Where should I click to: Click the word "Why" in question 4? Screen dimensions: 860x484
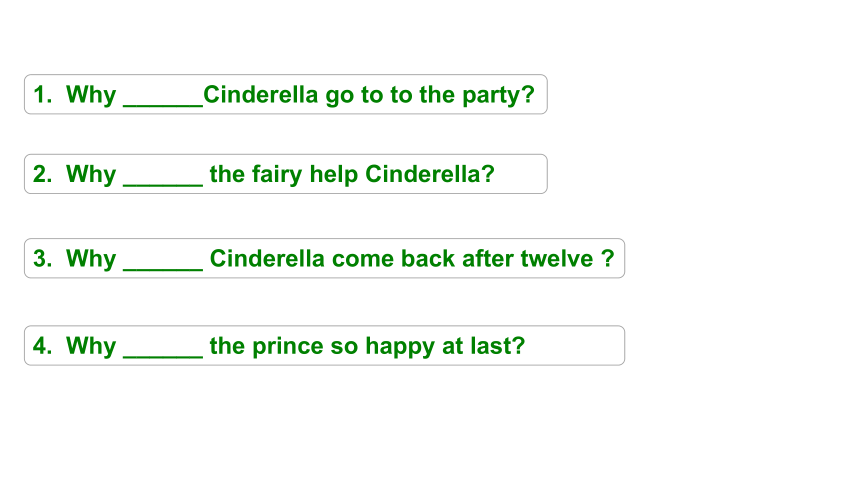click(x=91, y=347)
